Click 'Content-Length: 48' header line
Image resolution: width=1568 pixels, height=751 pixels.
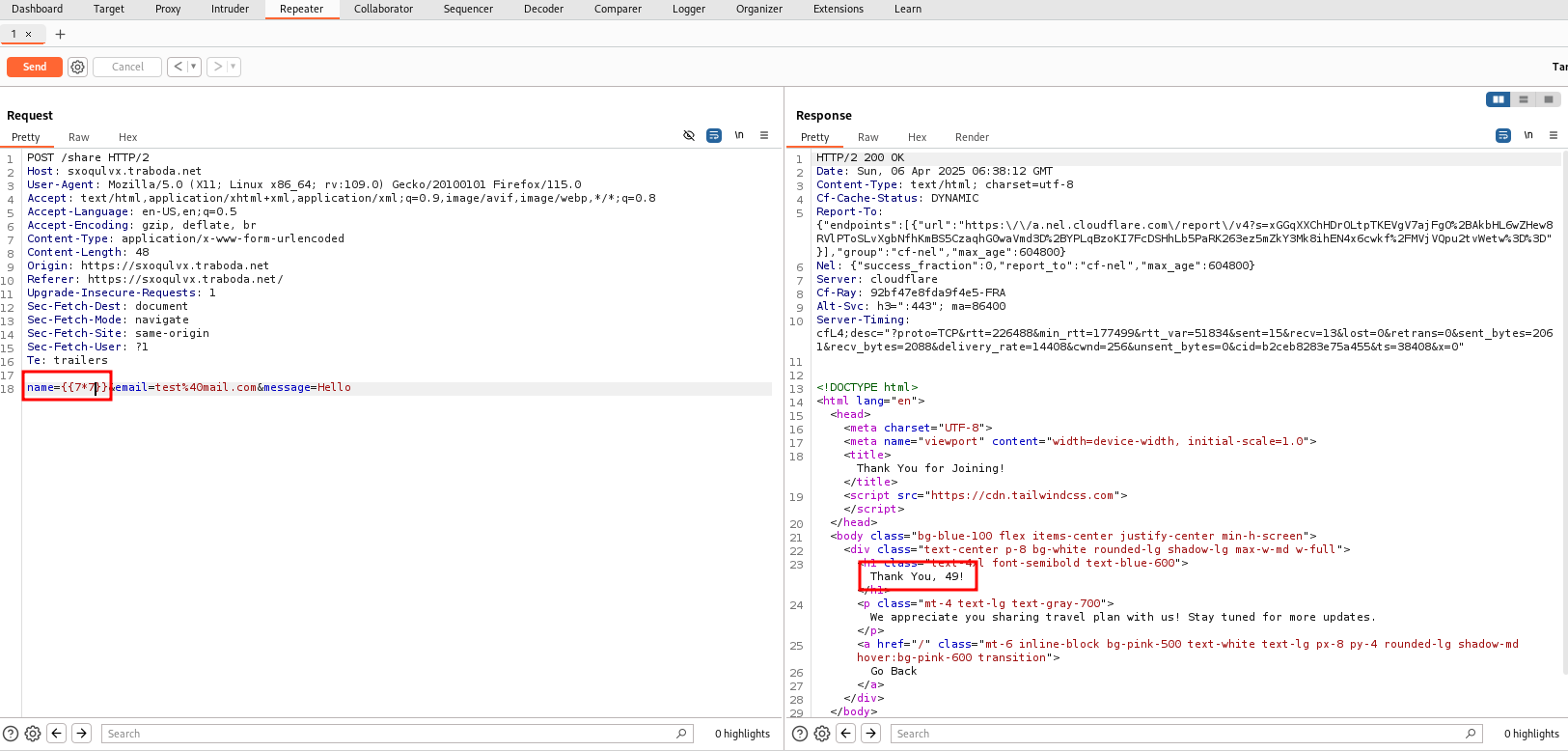tap(88, 252)
